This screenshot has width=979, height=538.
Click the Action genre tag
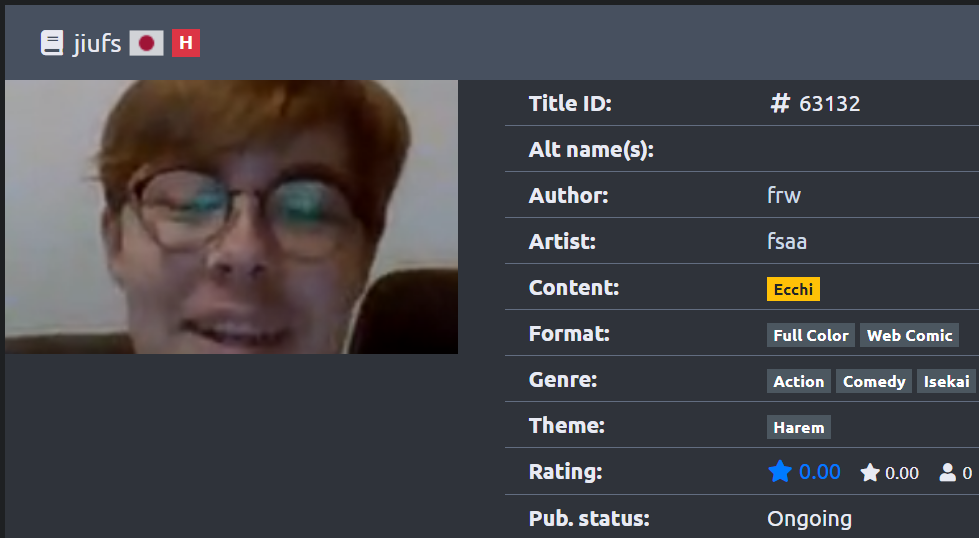pos(799,381)
